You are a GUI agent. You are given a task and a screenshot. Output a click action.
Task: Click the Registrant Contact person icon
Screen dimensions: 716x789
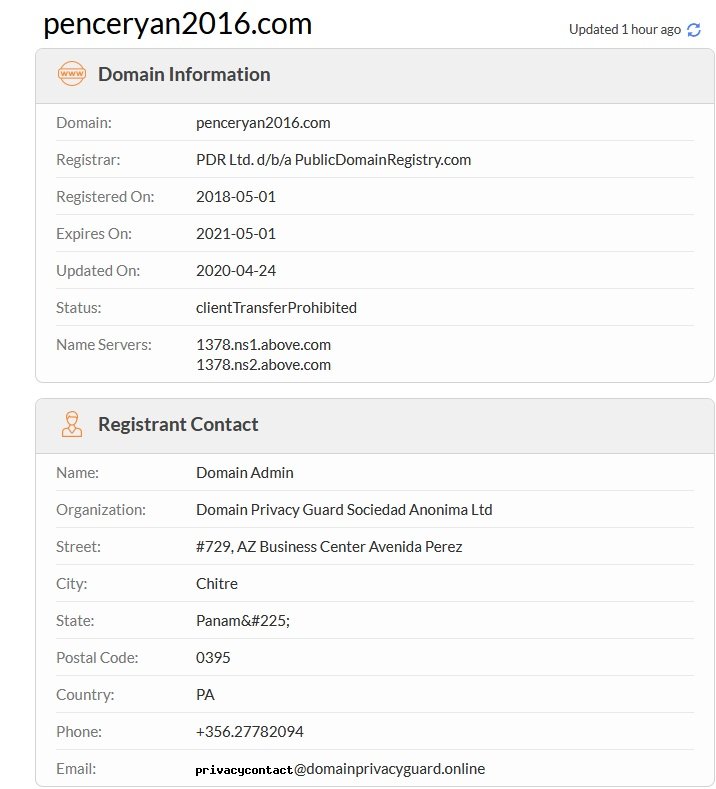pyautogui.click(x=72, y=424)
